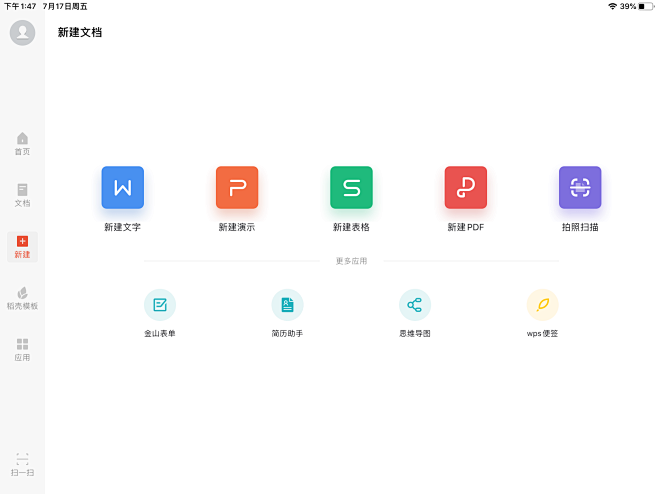Open the 应用 apps sidebar section
The image size is (658, 494).
pyautogui.click(x=22, y=349)
